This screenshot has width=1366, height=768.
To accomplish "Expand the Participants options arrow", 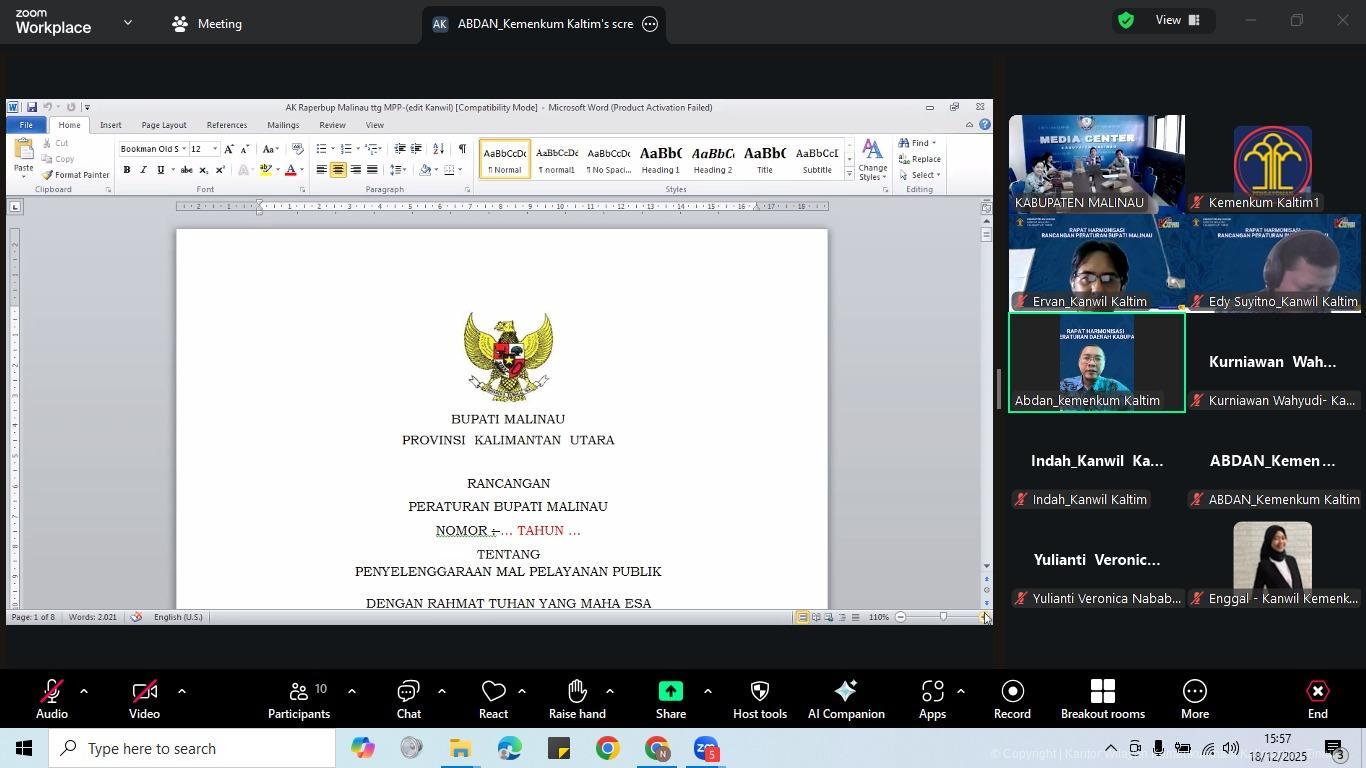I will tap(351, 691).
